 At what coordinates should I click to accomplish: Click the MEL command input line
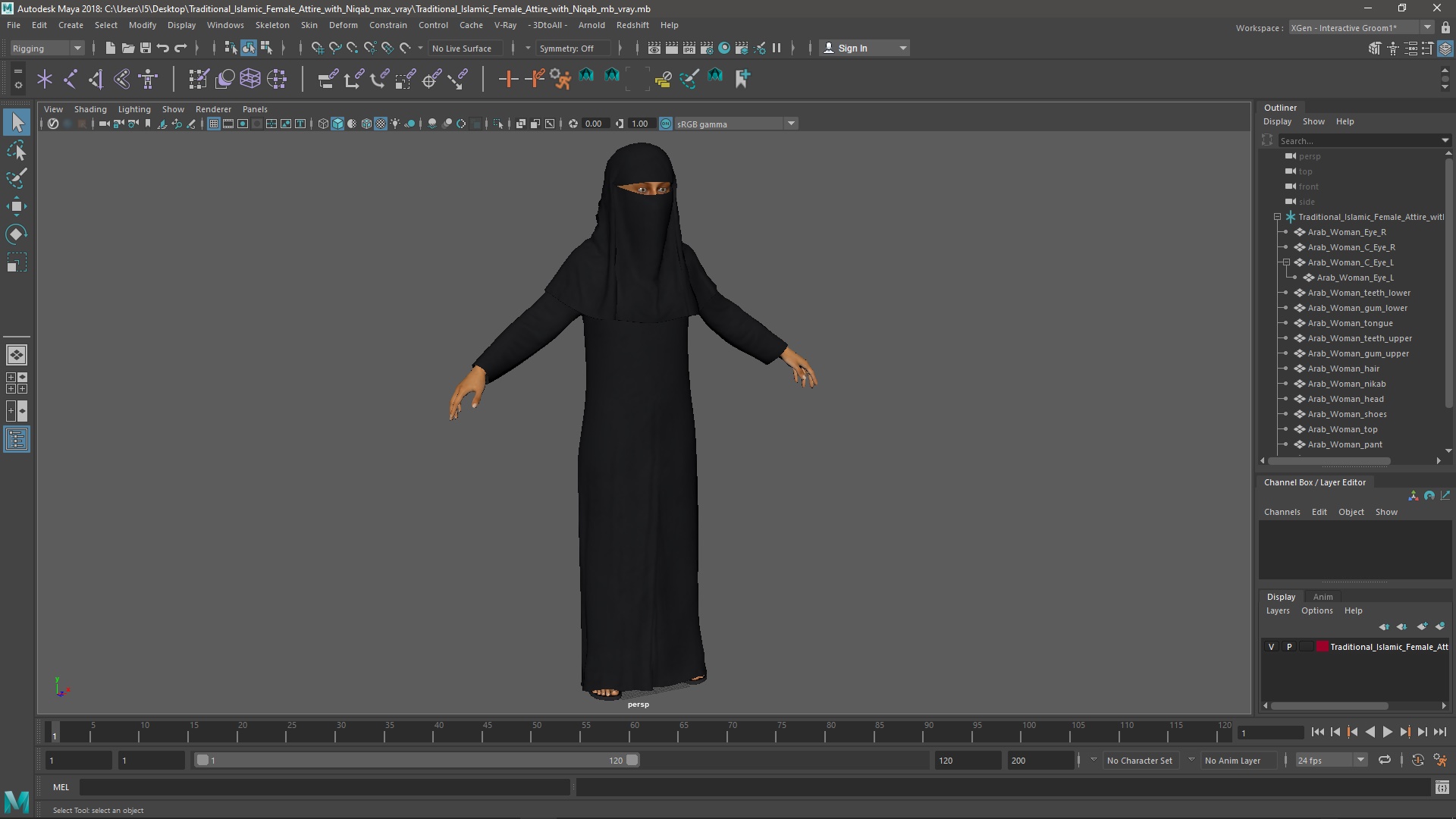coord(325,787)
